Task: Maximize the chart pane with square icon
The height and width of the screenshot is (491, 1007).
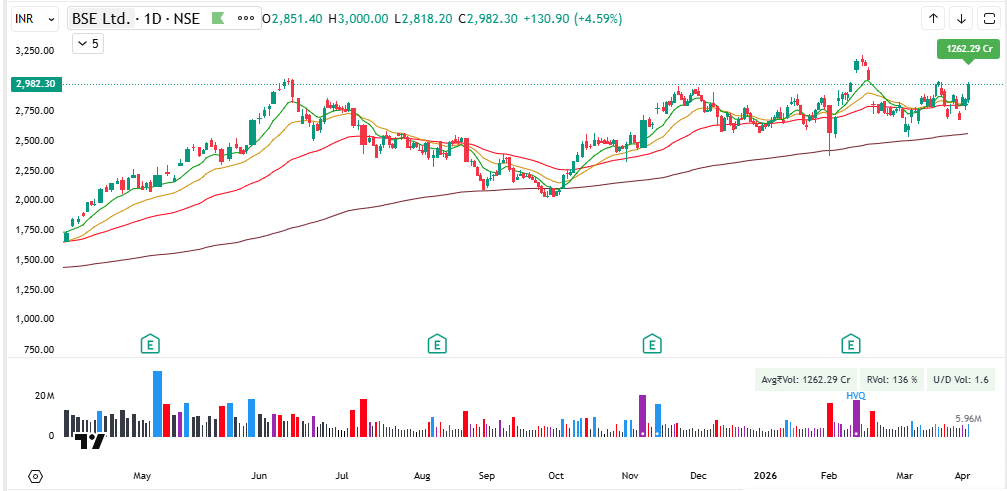Action: (x=989, y=19)
